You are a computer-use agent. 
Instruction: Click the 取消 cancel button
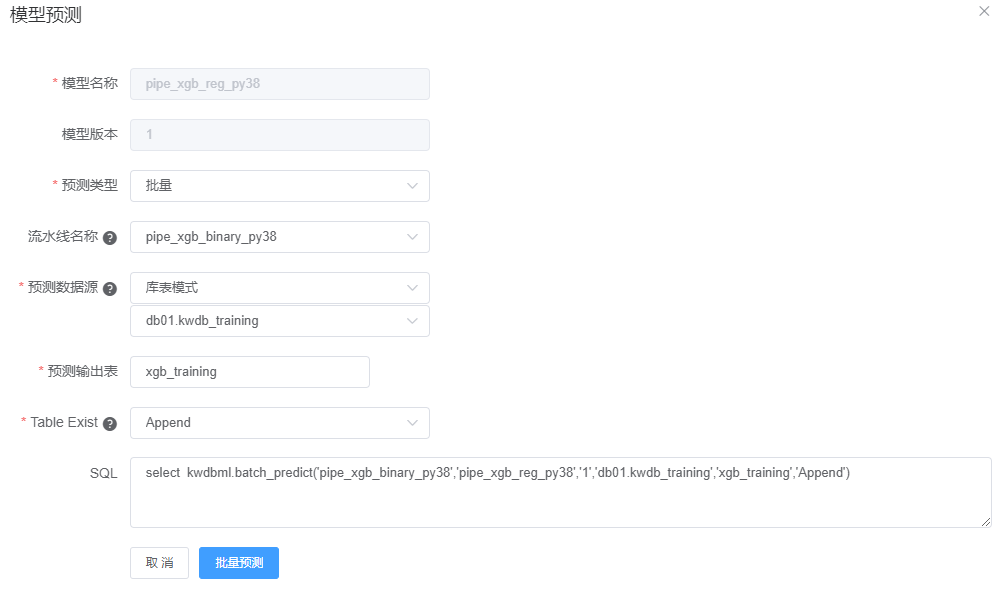click(159, 563)
